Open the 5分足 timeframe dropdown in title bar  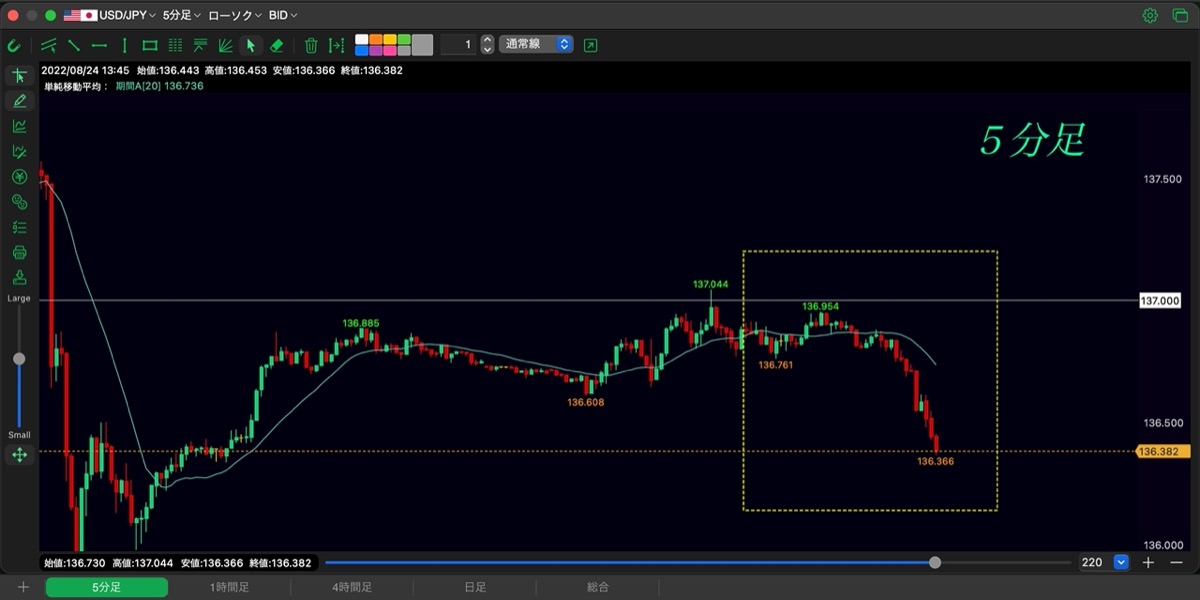pyautogui.click(x=182, y=15)
